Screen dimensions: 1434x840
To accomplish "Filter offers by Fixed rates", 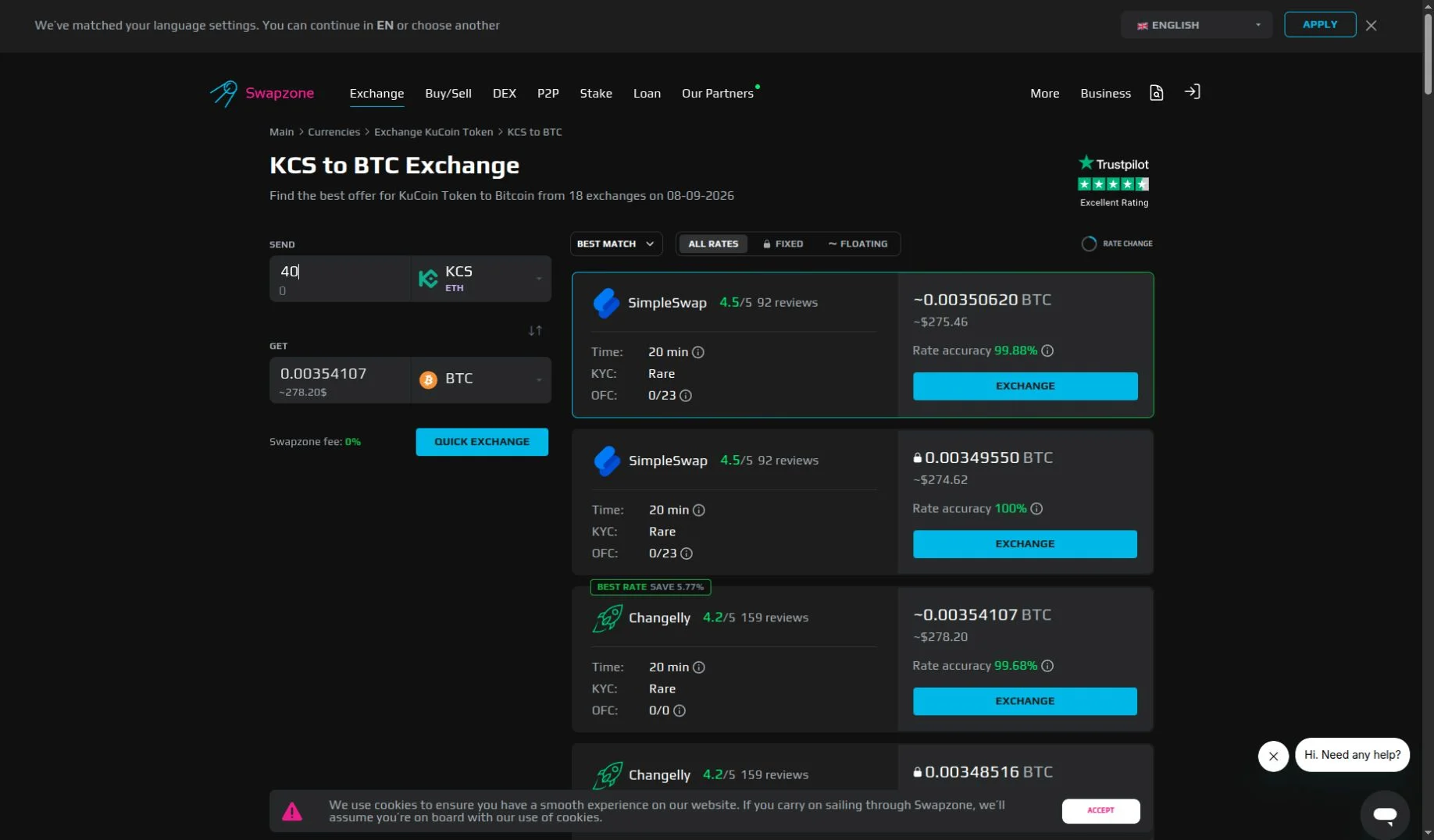I will coord(783,244).
